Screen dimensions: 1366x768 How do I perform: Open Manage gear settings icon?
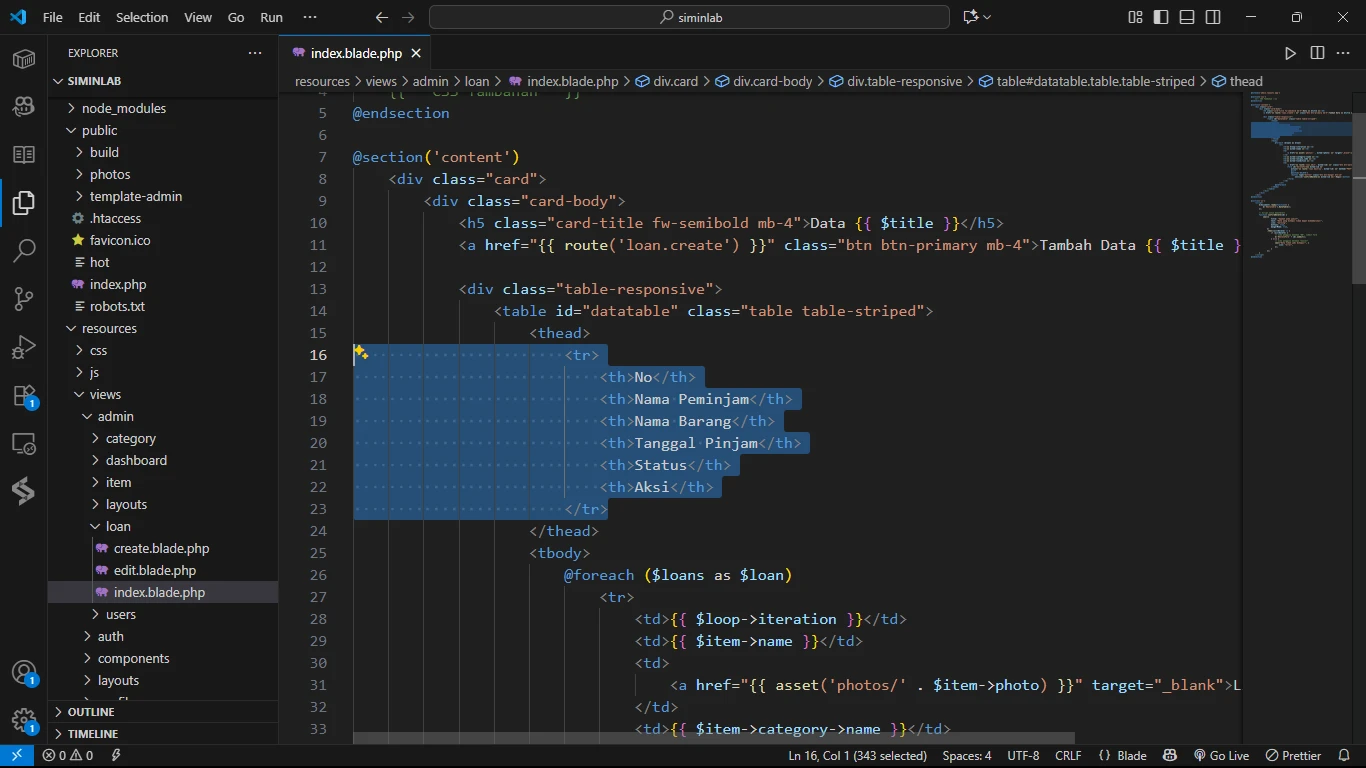pos(24,720)
